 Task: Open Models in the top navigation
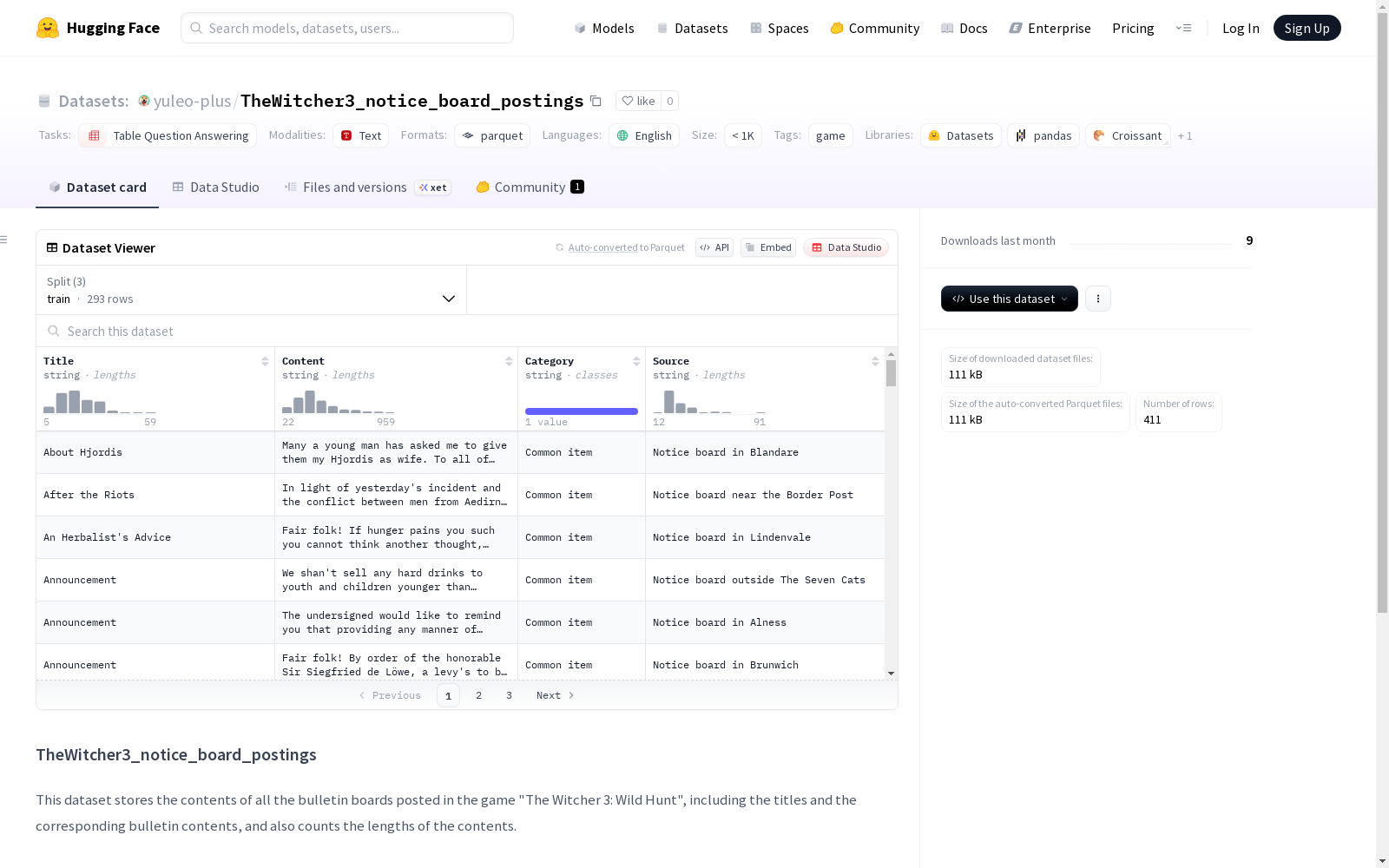point(604,28)
